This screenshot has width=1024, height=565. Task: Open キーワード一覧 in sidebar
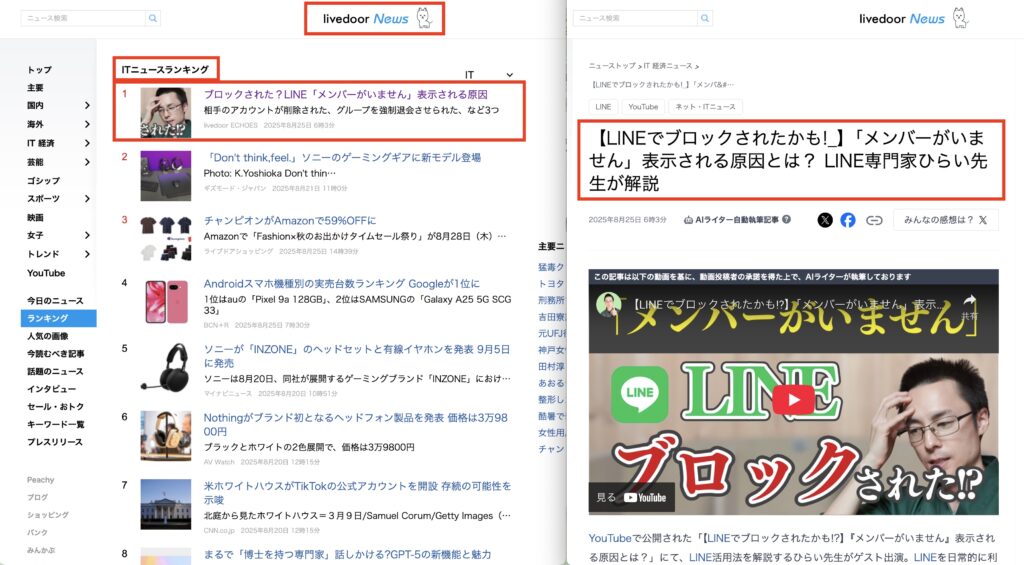click(x=56, y=424)
